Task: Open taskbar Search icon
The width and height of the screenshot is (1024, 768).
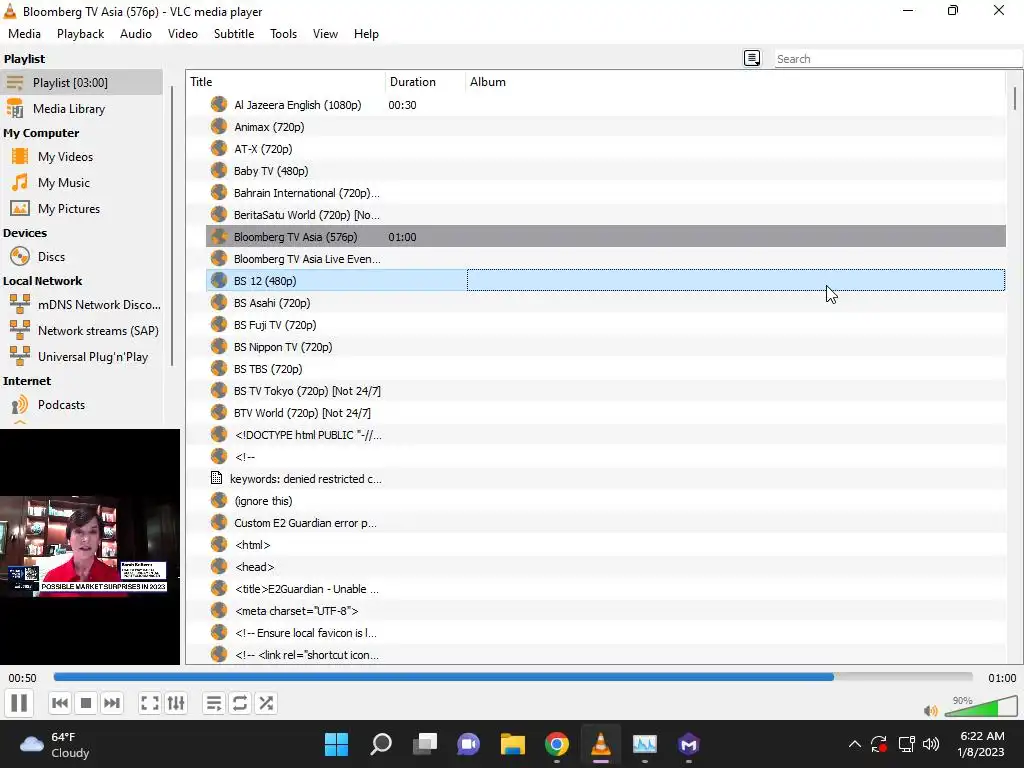Action: 381,744
